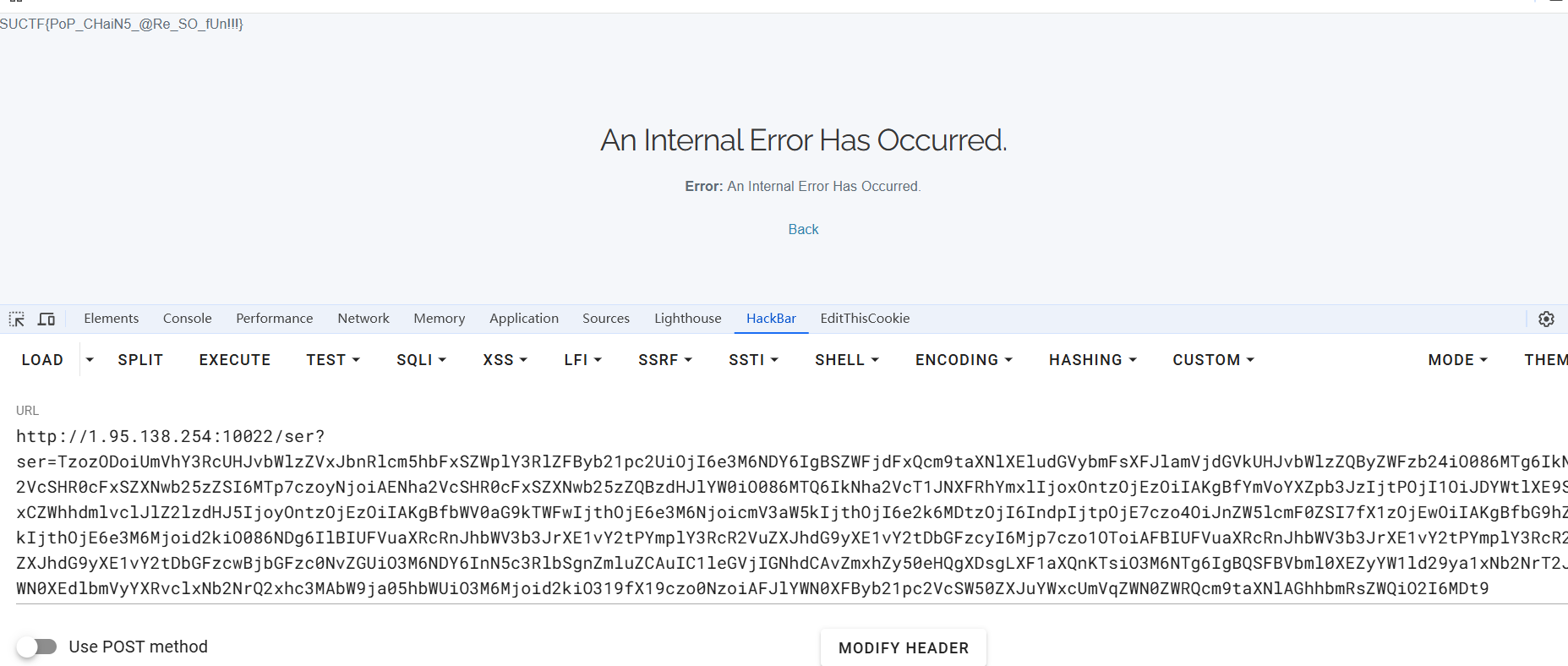
Task: Expand the HASHING dropdown
Action: pyautogui.click(x=1092, y=360)
